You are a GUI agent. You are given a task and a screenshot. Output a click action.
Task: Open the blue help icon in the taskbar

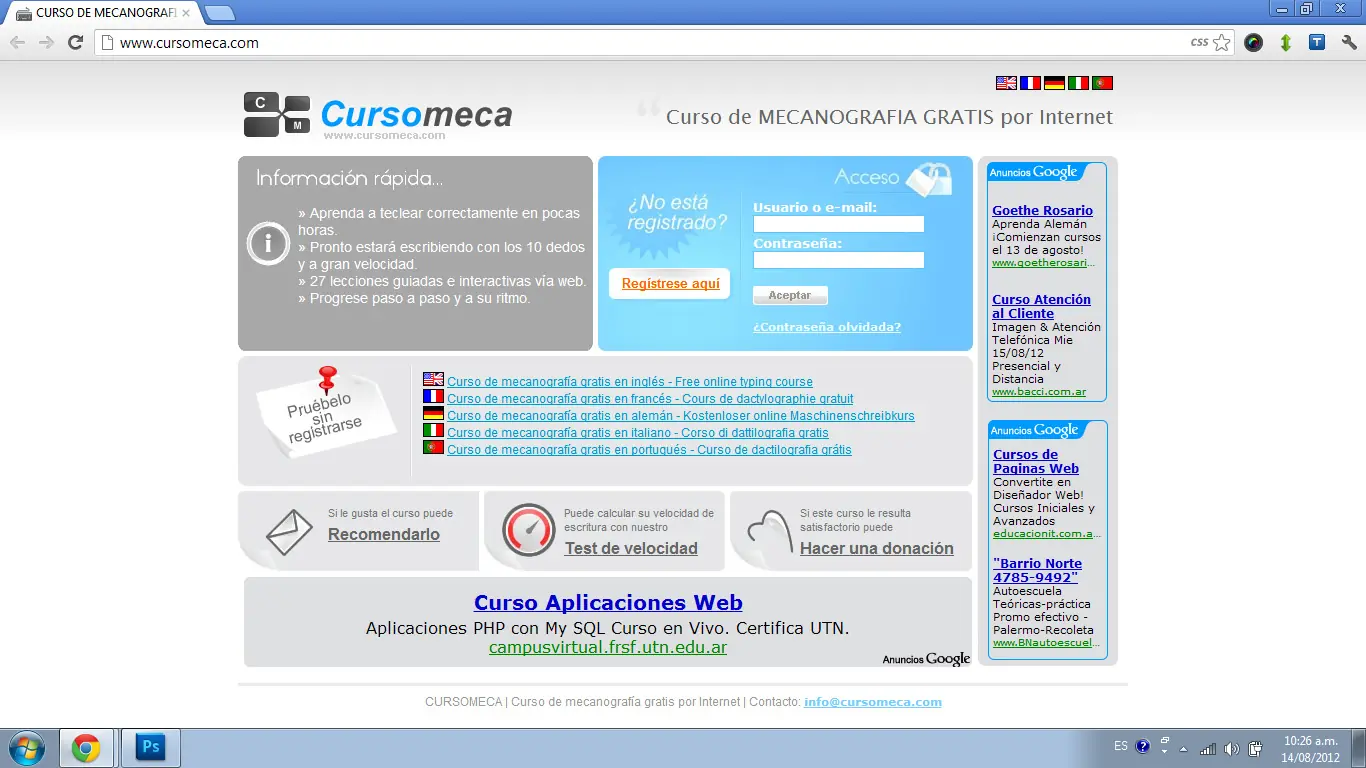tap(1143, 747)
